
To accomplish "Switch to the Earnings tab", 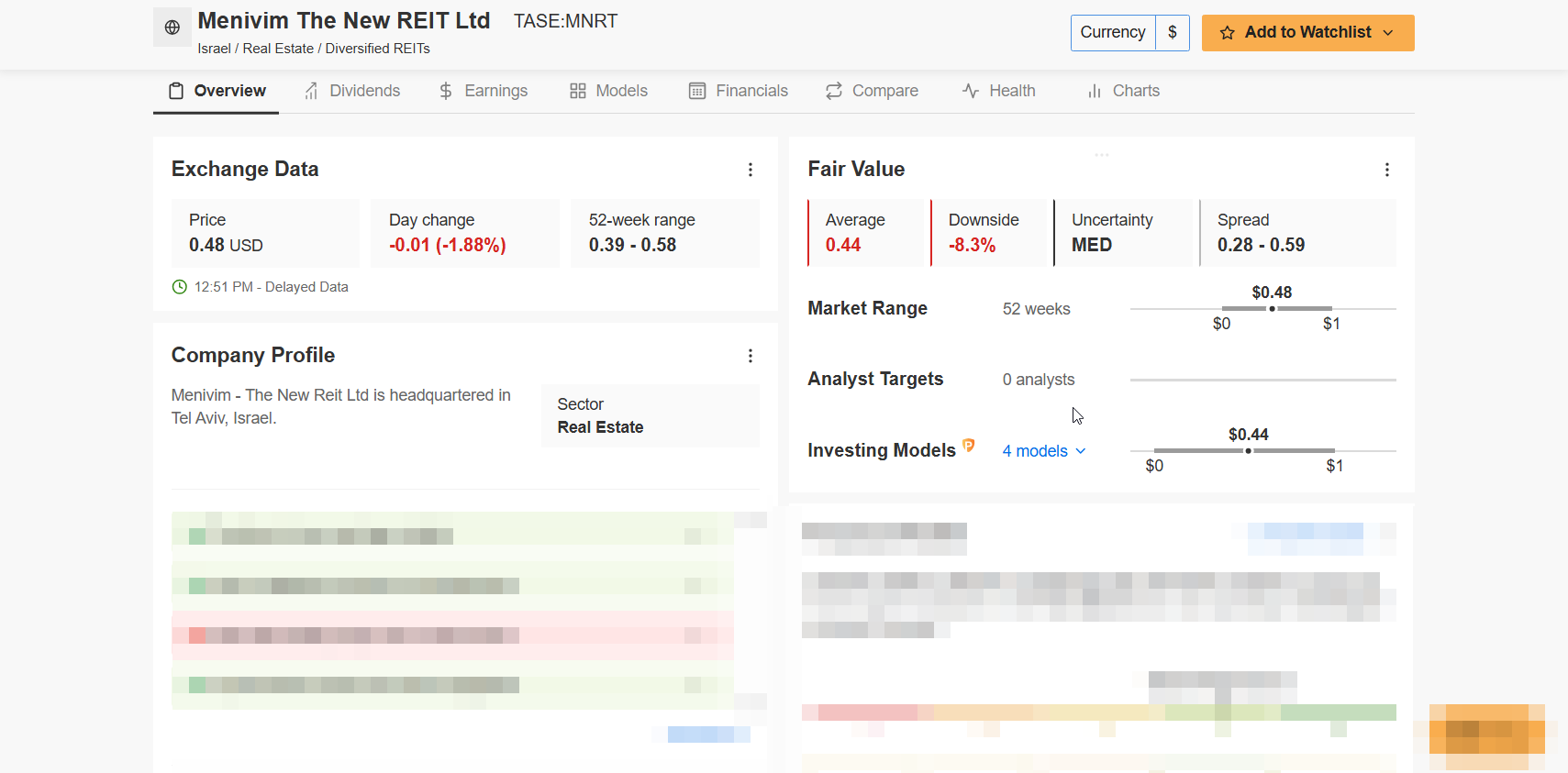I will (x=484, y=91).
